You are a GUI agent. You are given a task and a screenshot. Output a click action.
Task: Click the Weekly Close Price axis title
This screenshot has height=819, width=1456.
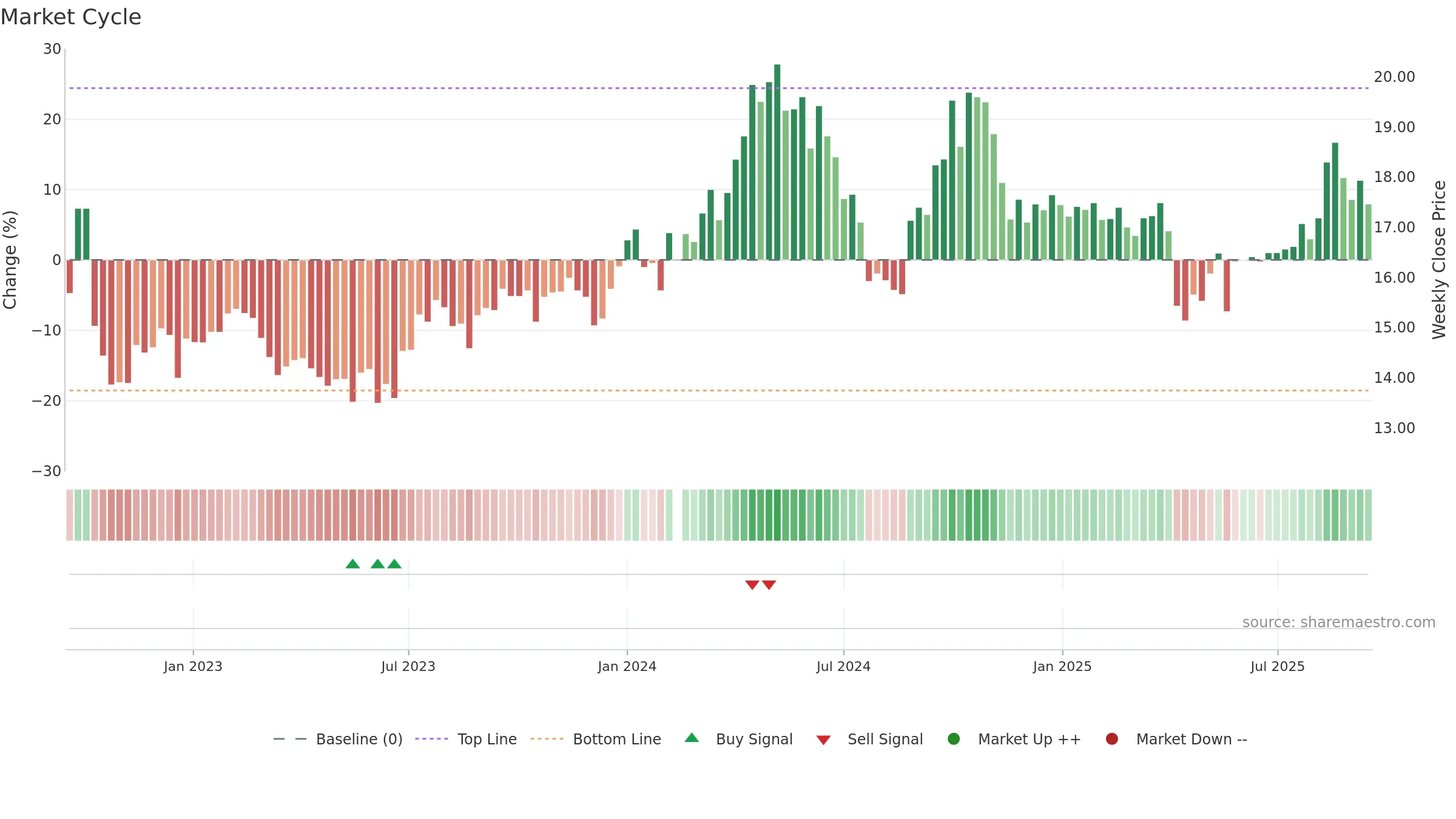tap(1439, 260)
